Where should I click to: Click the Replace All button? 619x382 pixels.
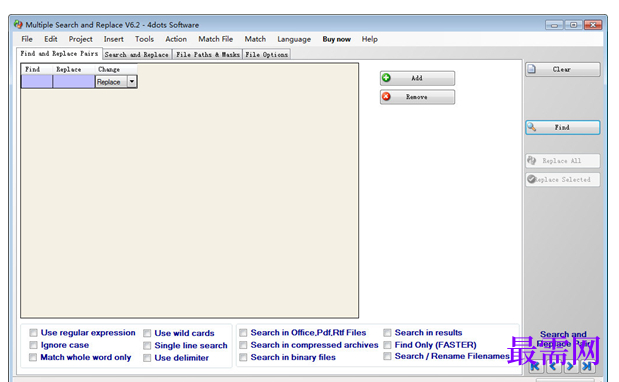pos(563,161)
